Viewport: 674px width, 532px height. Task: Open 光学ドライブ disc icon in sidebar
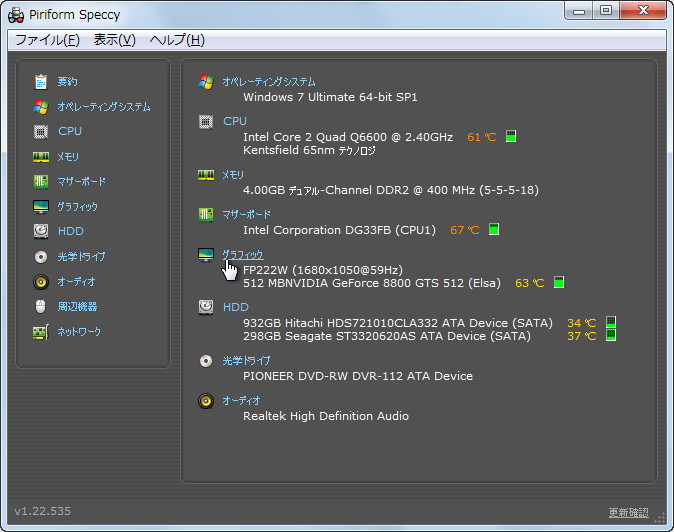pos(41,257)
